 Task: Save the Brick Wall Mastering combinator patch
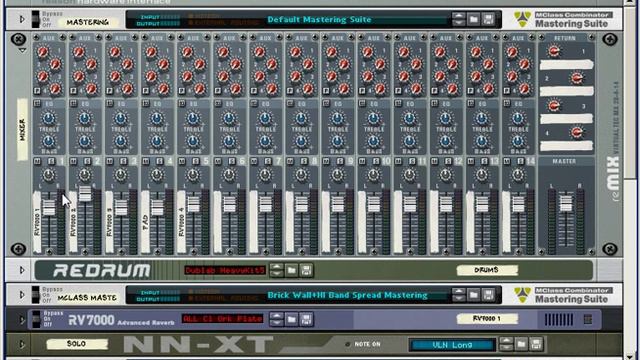(488, 295)
